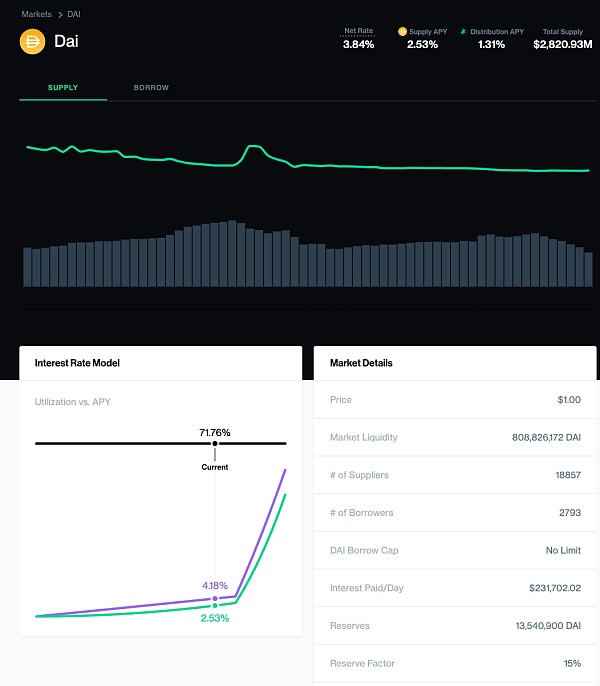This screenshot has width=600, height=686.
Task: Click the Total Supply value
Action: (562, 45)
